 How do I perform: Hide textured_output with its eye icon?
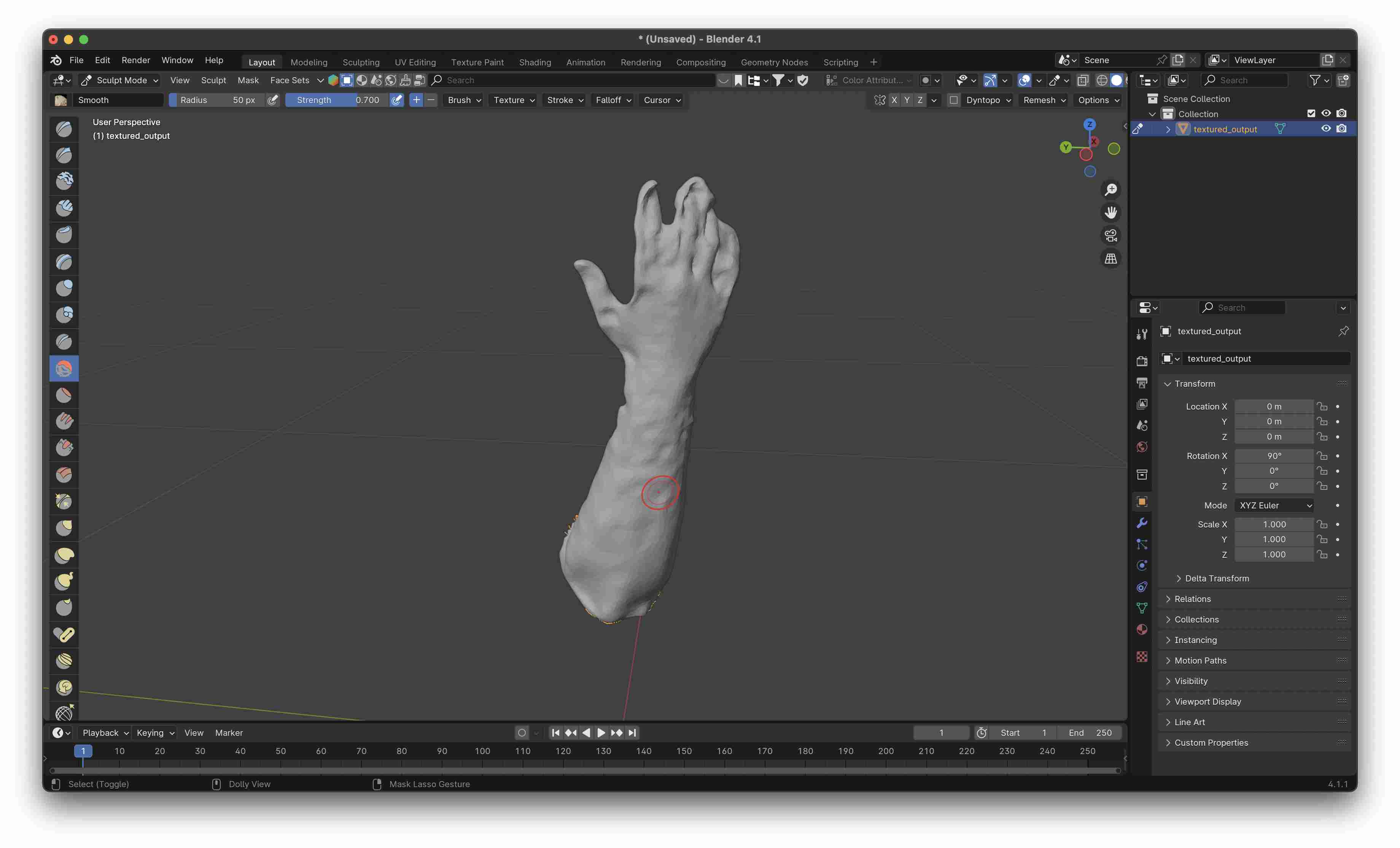1325,129
